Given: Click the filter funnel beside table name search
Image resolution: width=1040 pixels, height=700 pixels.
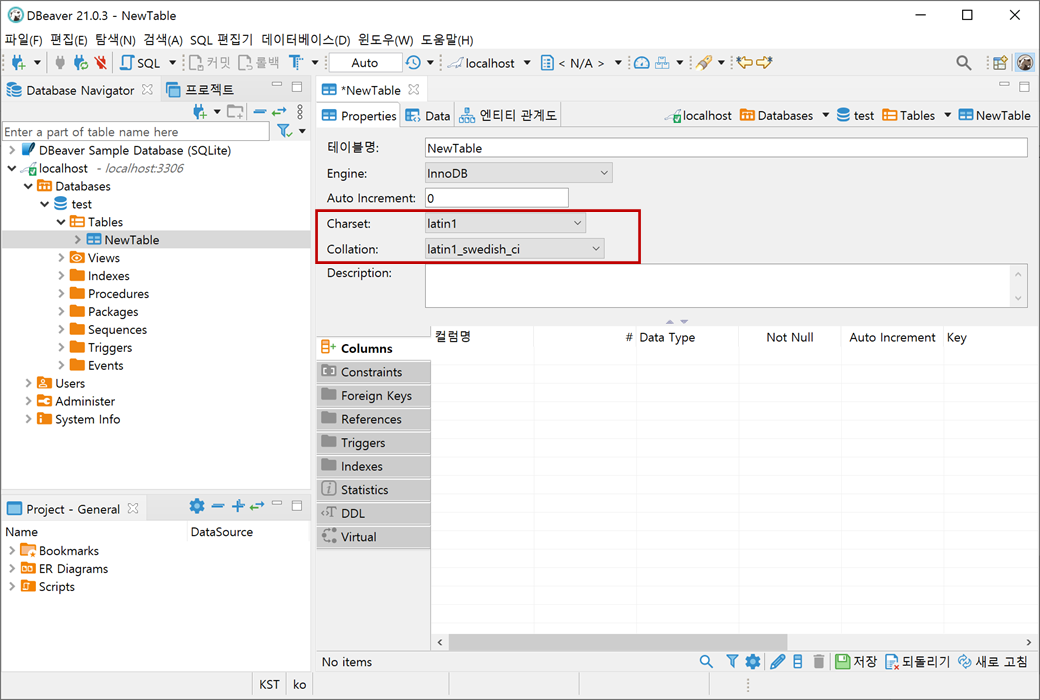Looking at the screenshot, I should [x=285, y=131].
